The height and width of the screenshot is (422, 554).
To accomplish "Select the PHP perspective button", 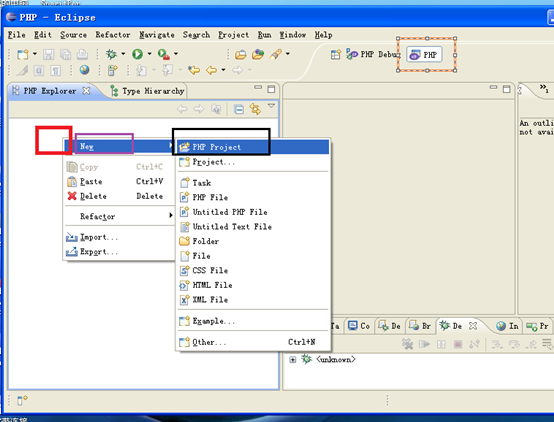I will point(424,55).
